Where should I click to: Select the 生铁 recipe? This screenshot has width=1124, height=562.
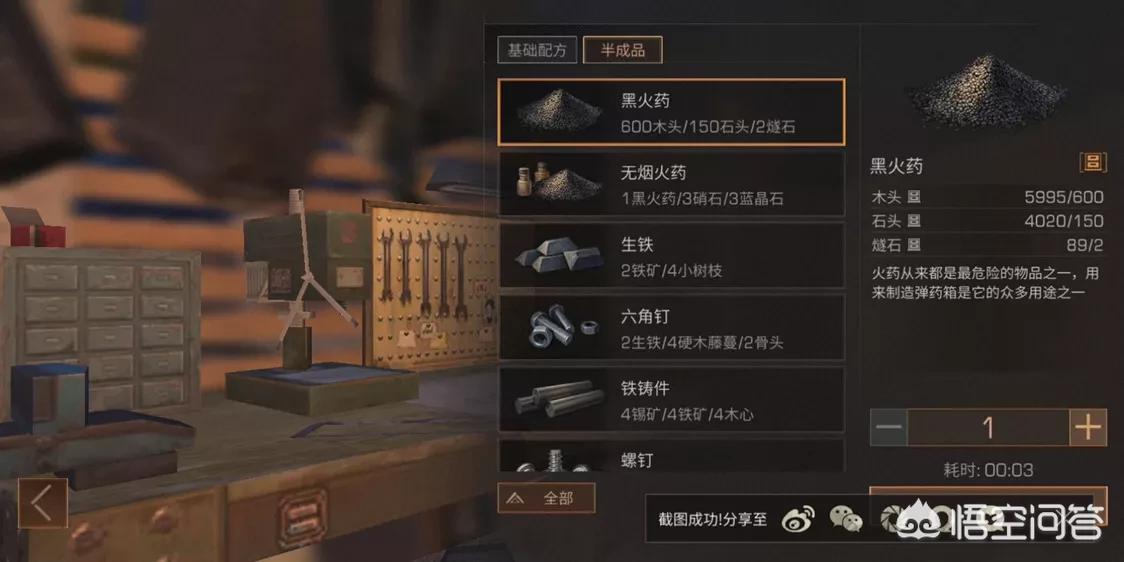tap(672, 255)
